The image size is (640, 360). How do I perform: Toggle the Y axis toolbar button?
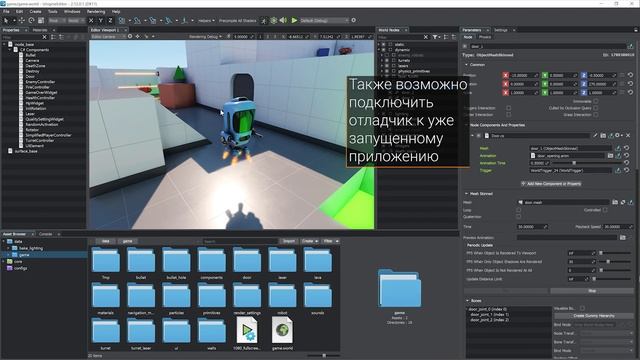[x=101, y=20]
